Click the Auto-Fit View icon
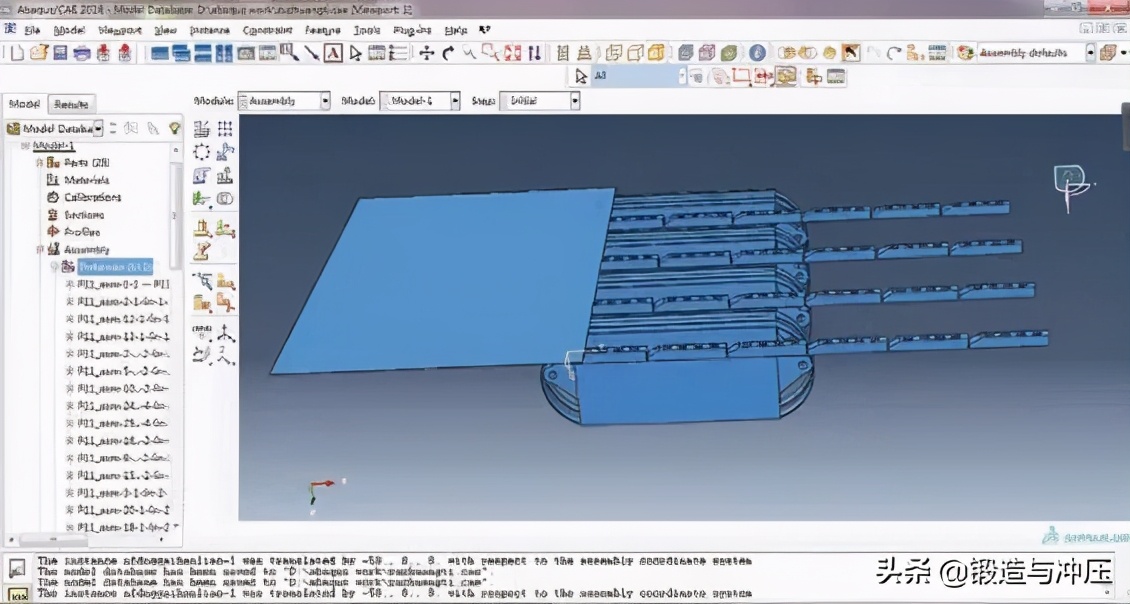Image resolution: width=1130 pixels, height=604 pixels. tap(512, 53)
